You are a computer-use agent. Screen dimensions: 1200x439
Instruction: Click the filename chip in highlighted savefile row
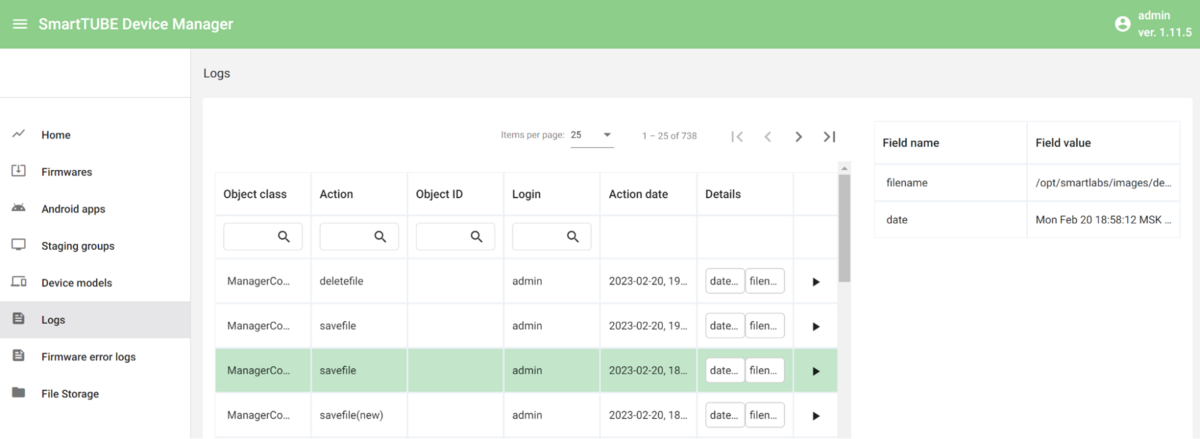coord(765,371)
